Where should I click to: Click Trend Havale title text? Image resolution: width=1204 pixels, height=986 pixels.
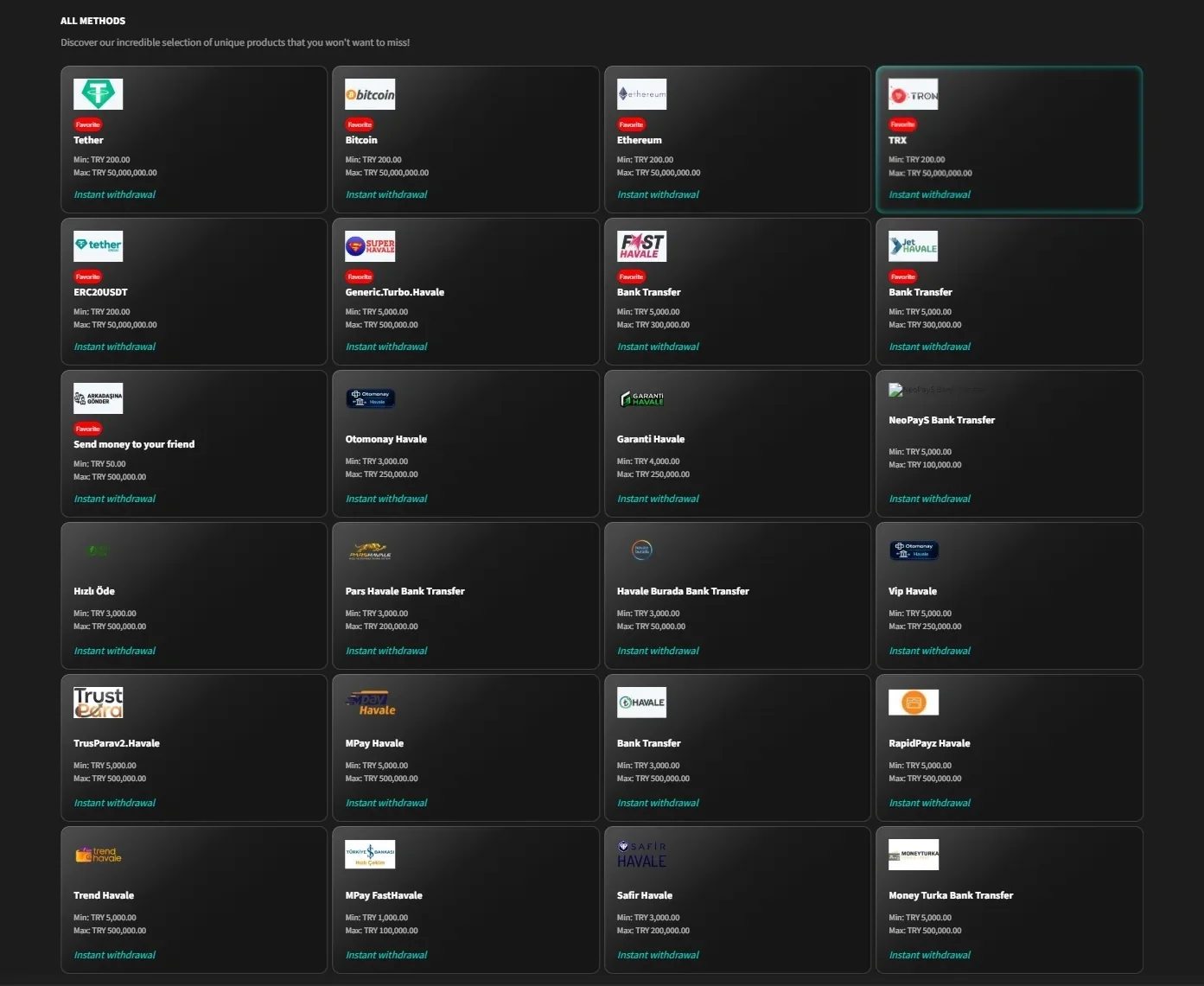(104, 895)
